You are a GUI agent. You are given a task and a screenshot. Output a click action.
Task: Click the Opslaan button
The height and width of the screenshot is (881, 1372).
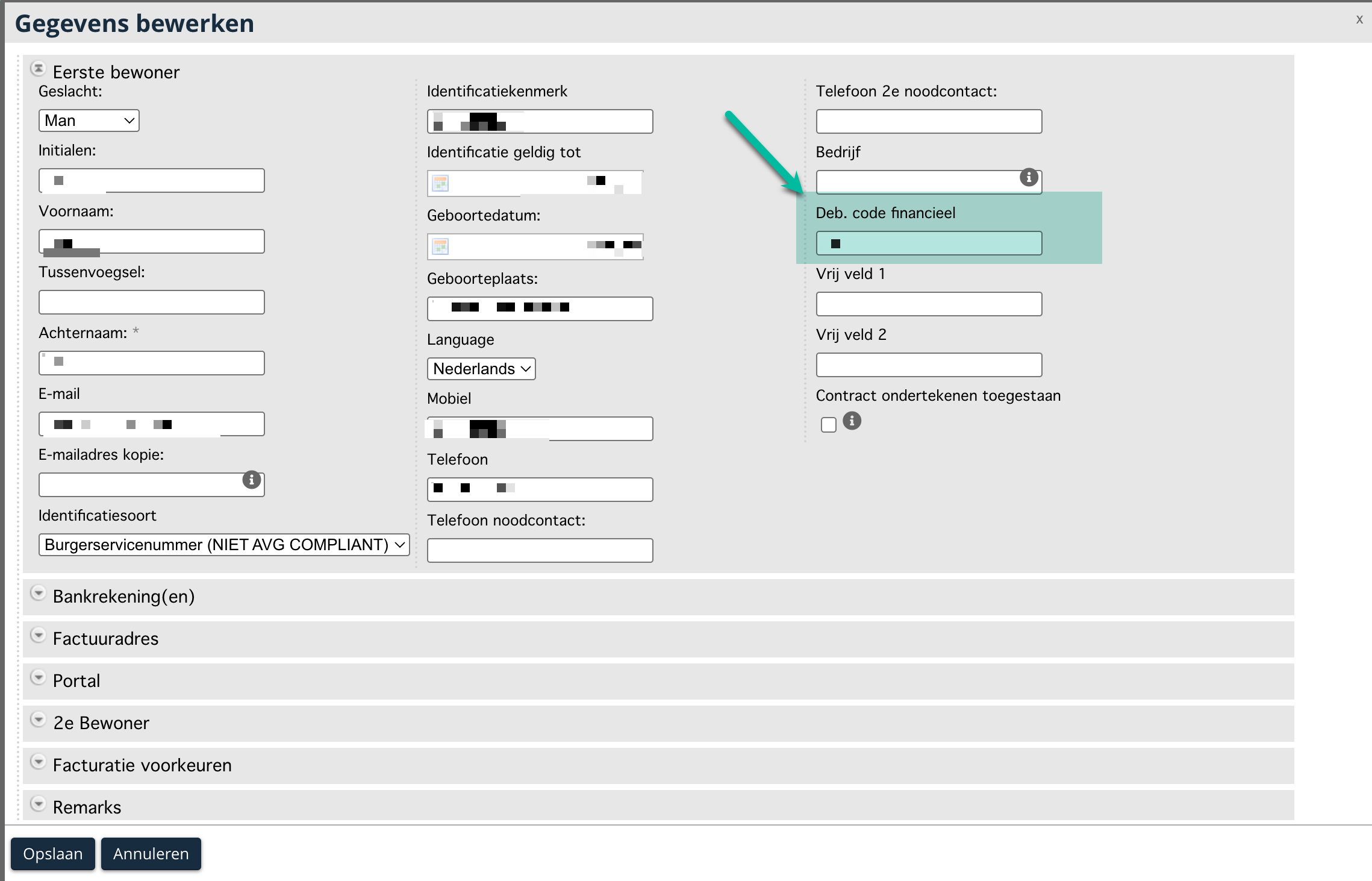[53, 854]
